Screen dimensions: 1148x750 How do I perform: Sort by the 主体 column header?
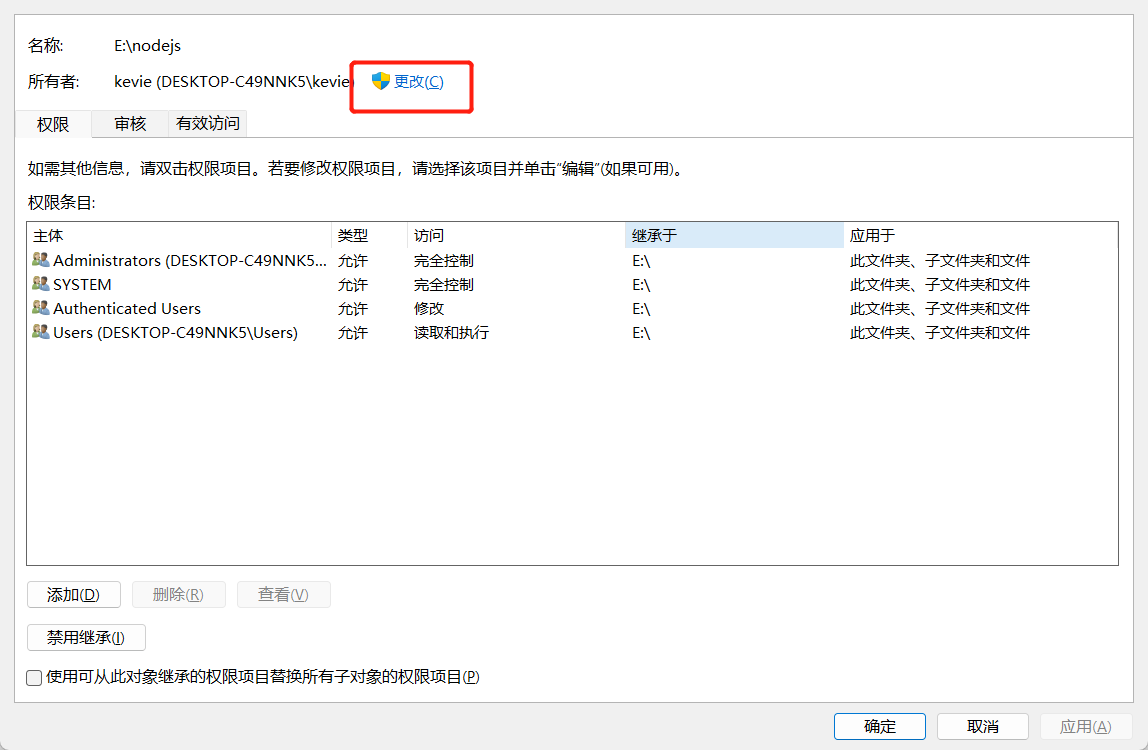click(x=180, y=236)
